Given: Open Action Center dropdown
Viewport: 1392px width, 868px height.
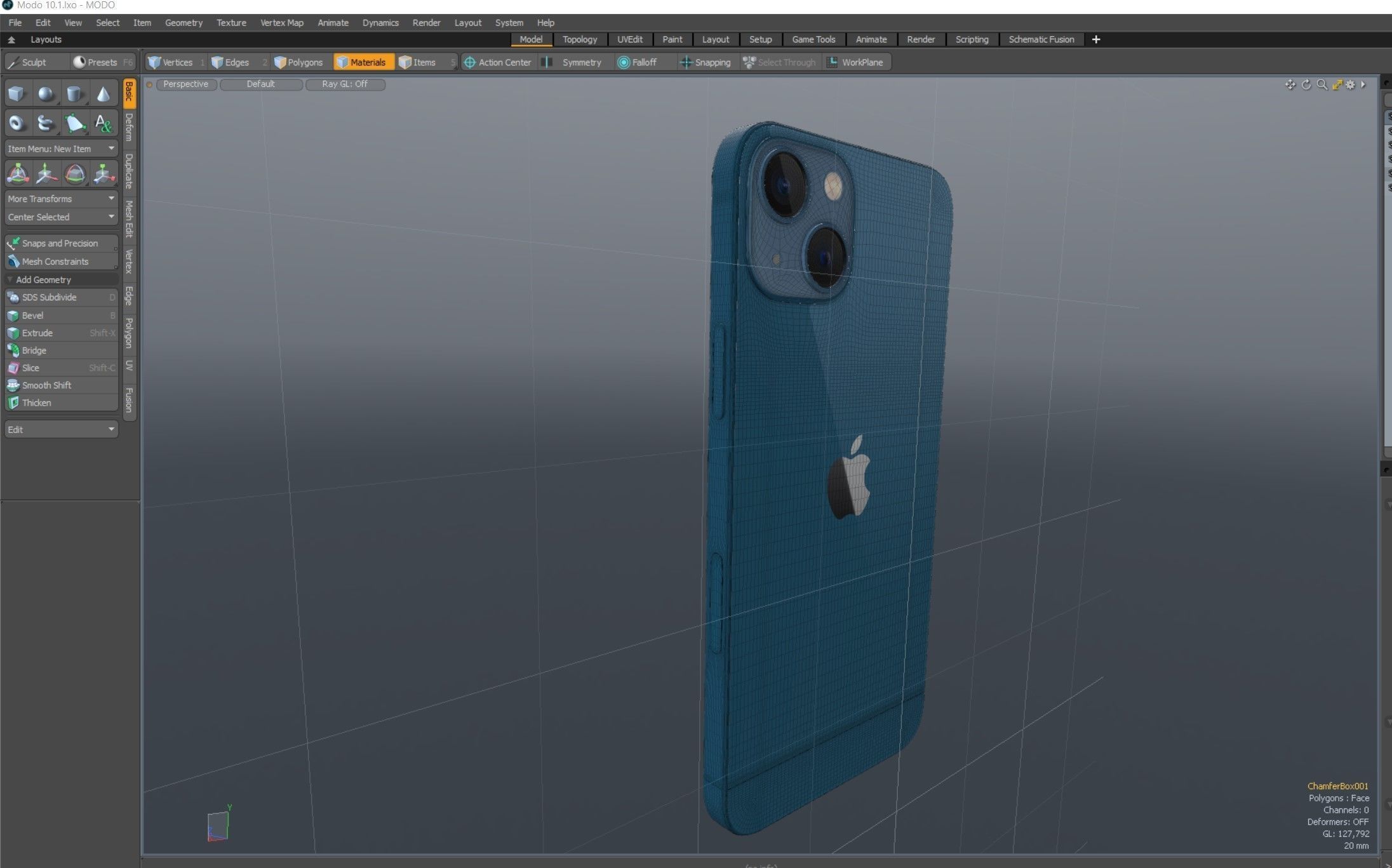Looking at the screenshot, I should (x=498, y=62).
